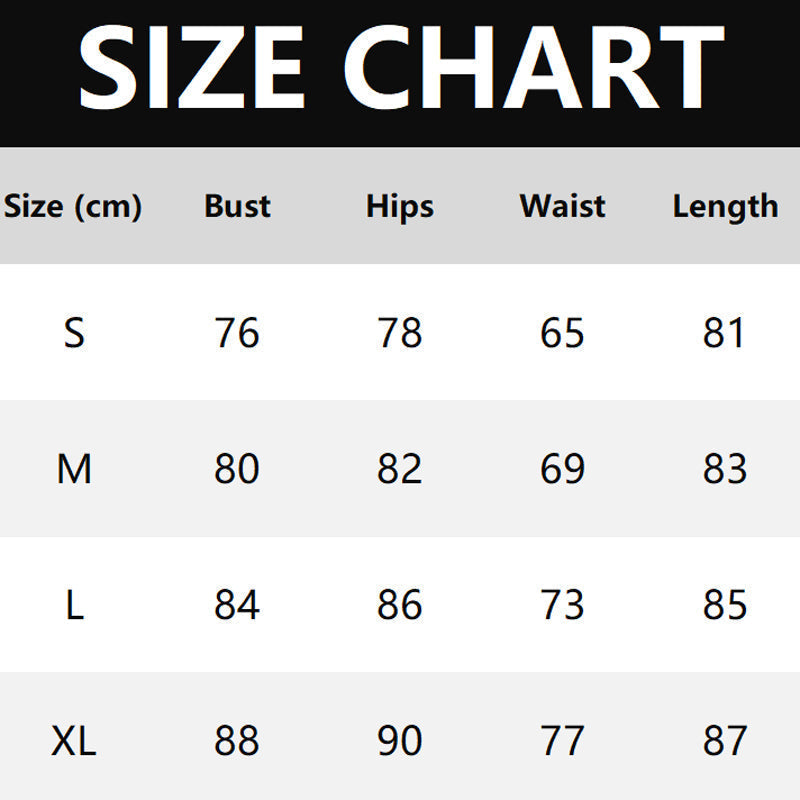Click the hips value 90 for size XL

coord(400,741)
